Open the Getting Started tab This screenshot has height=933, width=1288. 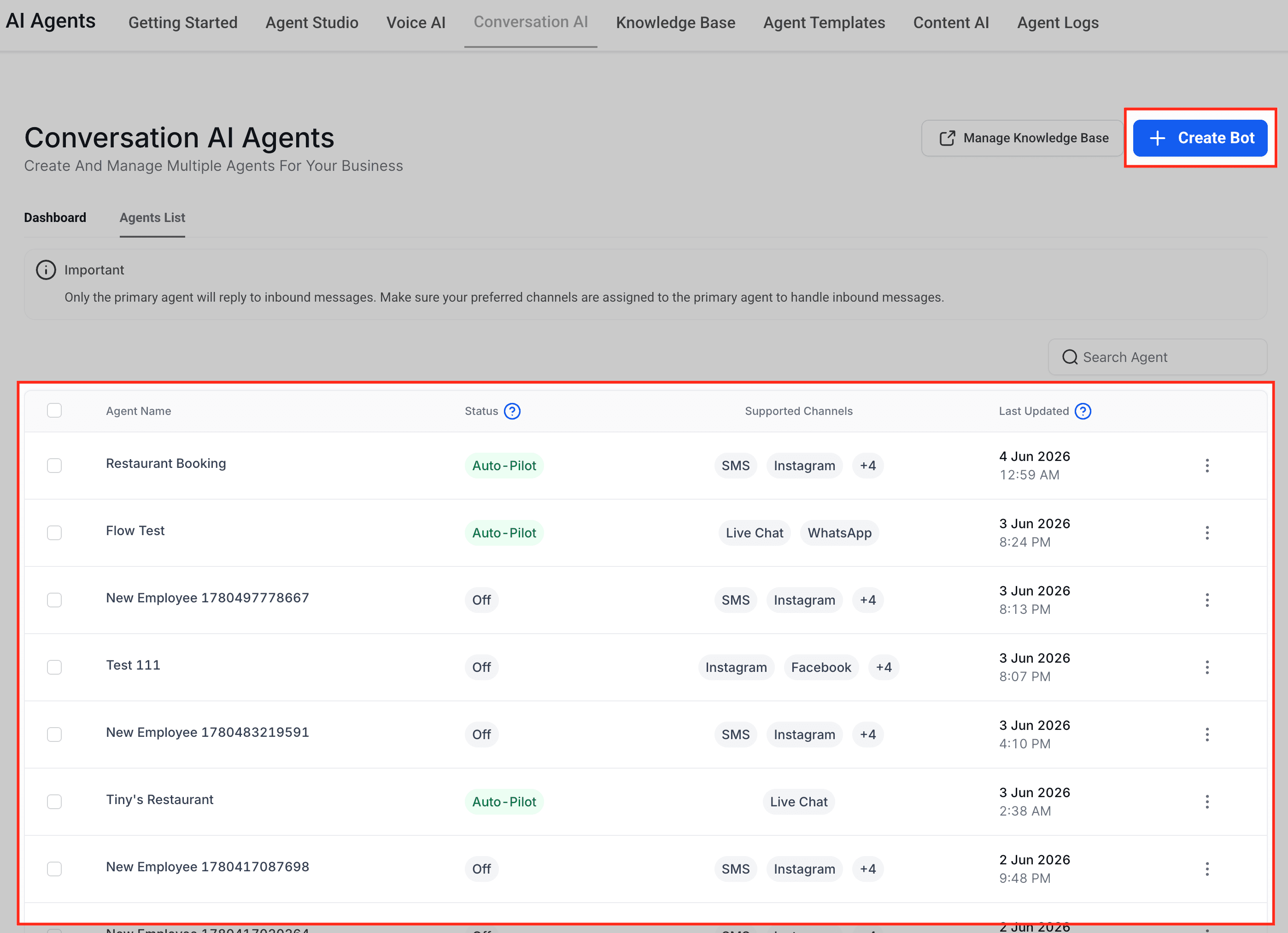click(x=183, y=23)
